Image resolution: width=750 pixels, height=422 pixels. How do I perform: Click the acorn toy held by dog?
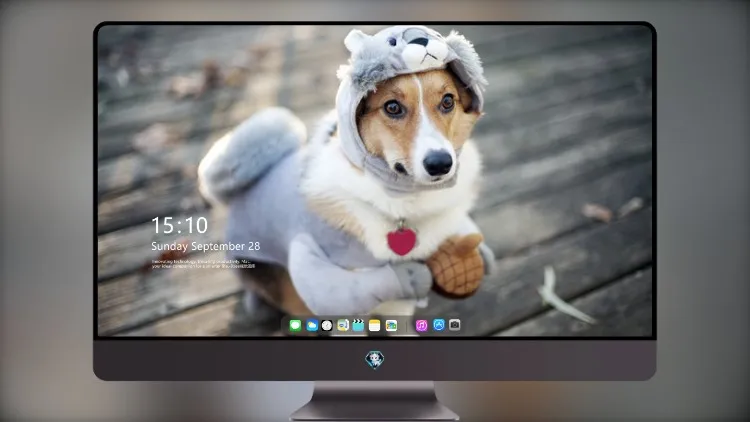[456, 265]
